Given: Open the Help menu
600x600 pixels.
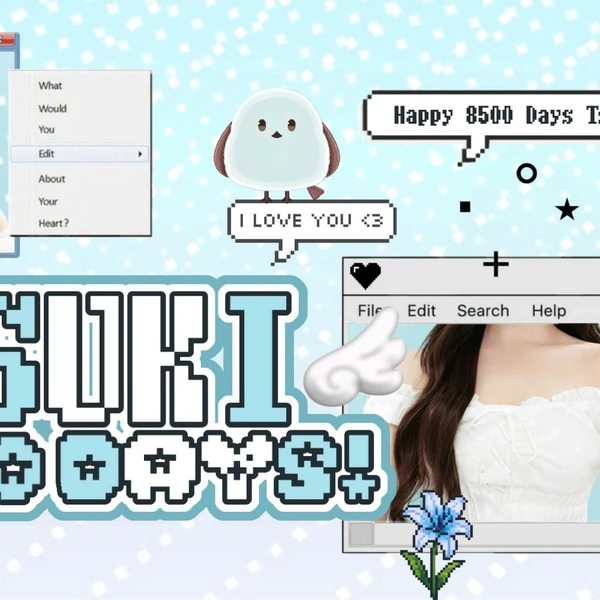Looking at the screenshot, I should pyautogui.click(x=548, y=311).
